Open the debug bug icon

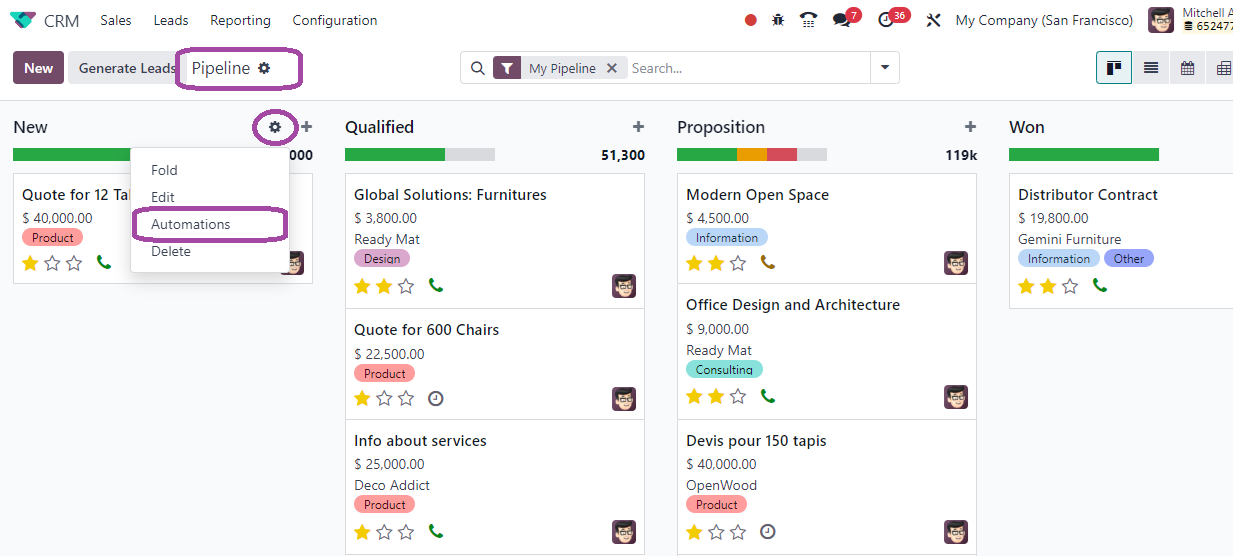778,20
